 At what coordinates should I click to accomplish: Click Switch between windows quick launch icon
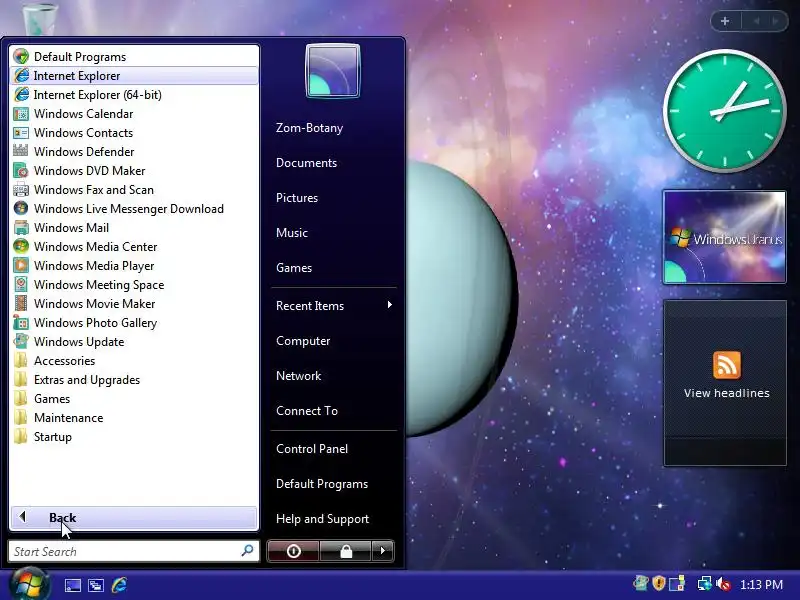[96, 585]
